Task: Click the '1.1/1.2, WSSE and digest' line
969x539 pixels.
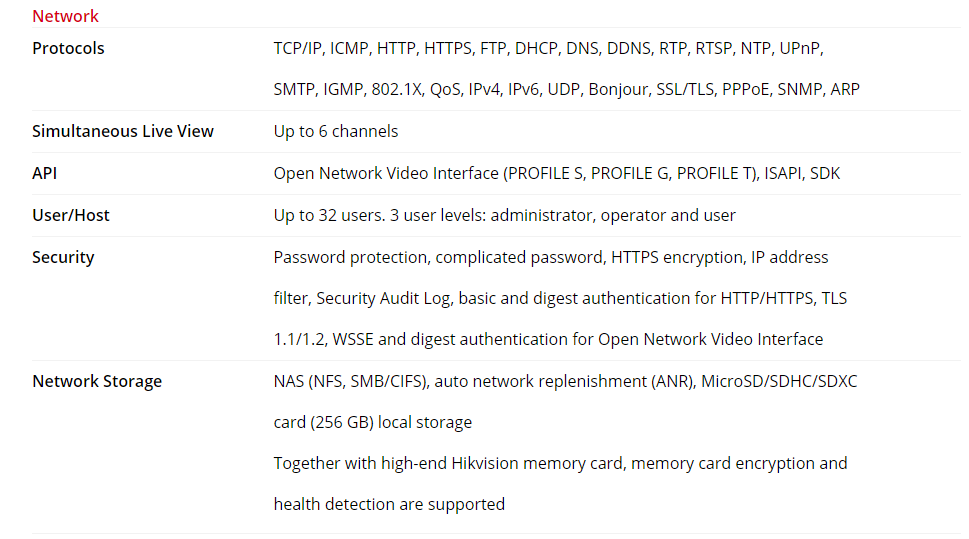Action: coord(548,339)
